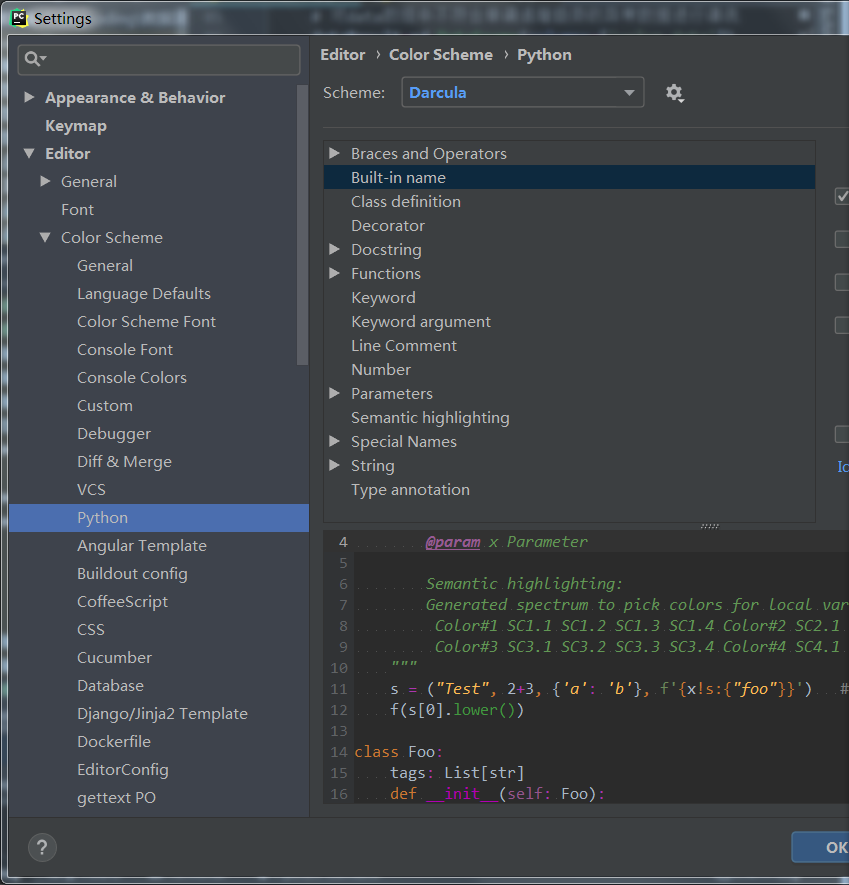This screenshot has height=885, width=849.
Task: Click '@param' in the code preview
Action: [x=453, y=542]
